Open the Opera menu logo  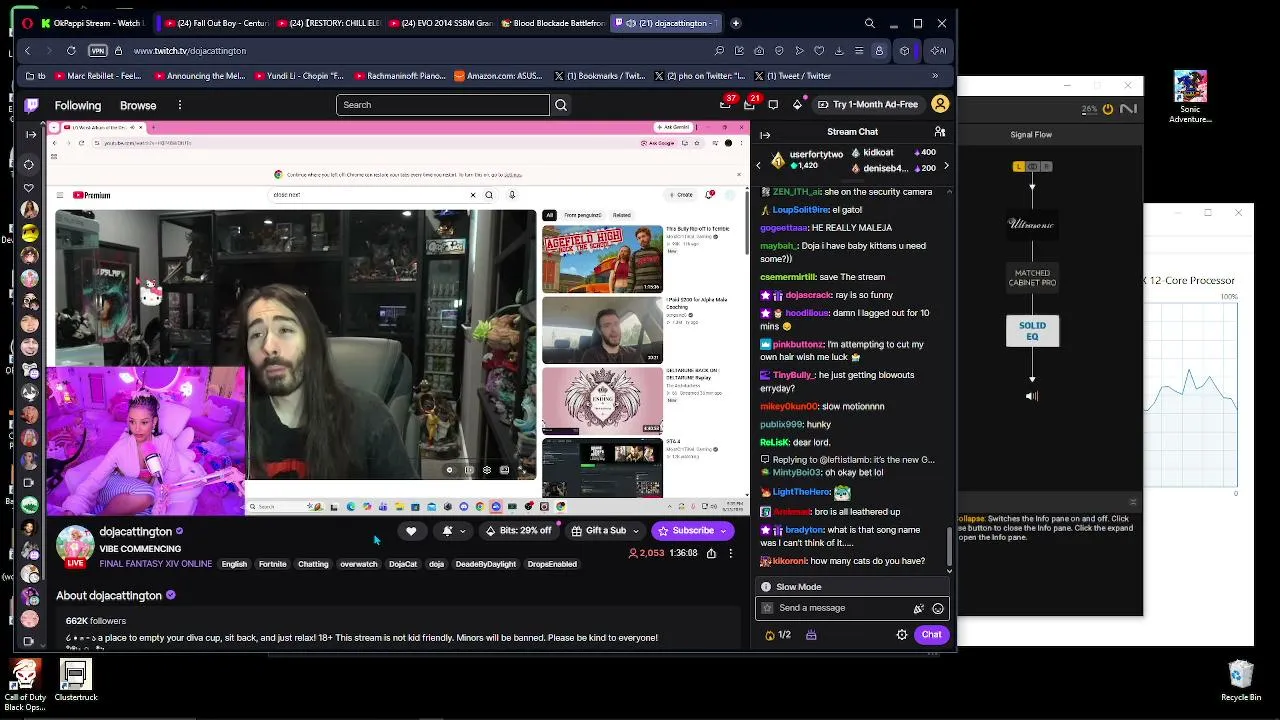pyautogui.click(x=27, y=23)
